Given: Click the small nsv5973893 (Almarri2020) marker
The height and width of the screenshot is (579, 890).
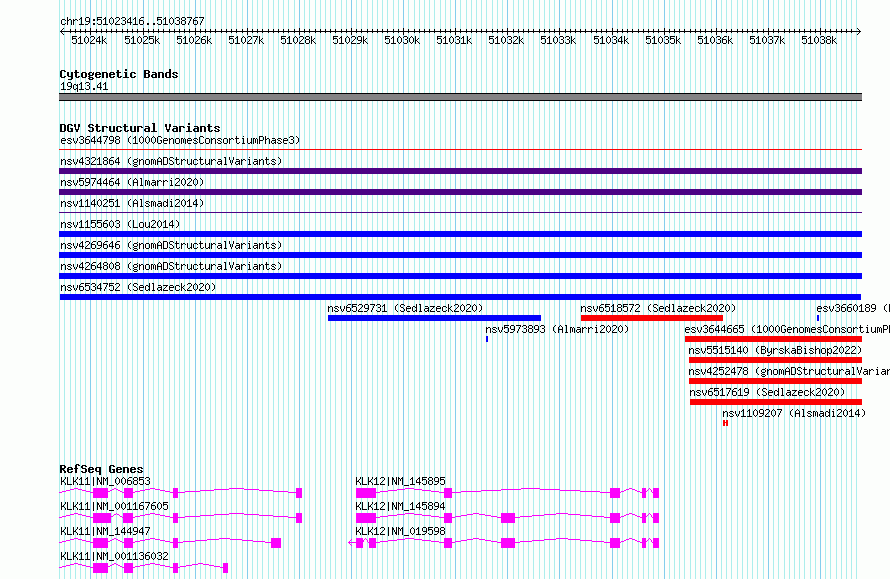Looking at the screenshot, I should click(x=487, y=339).
